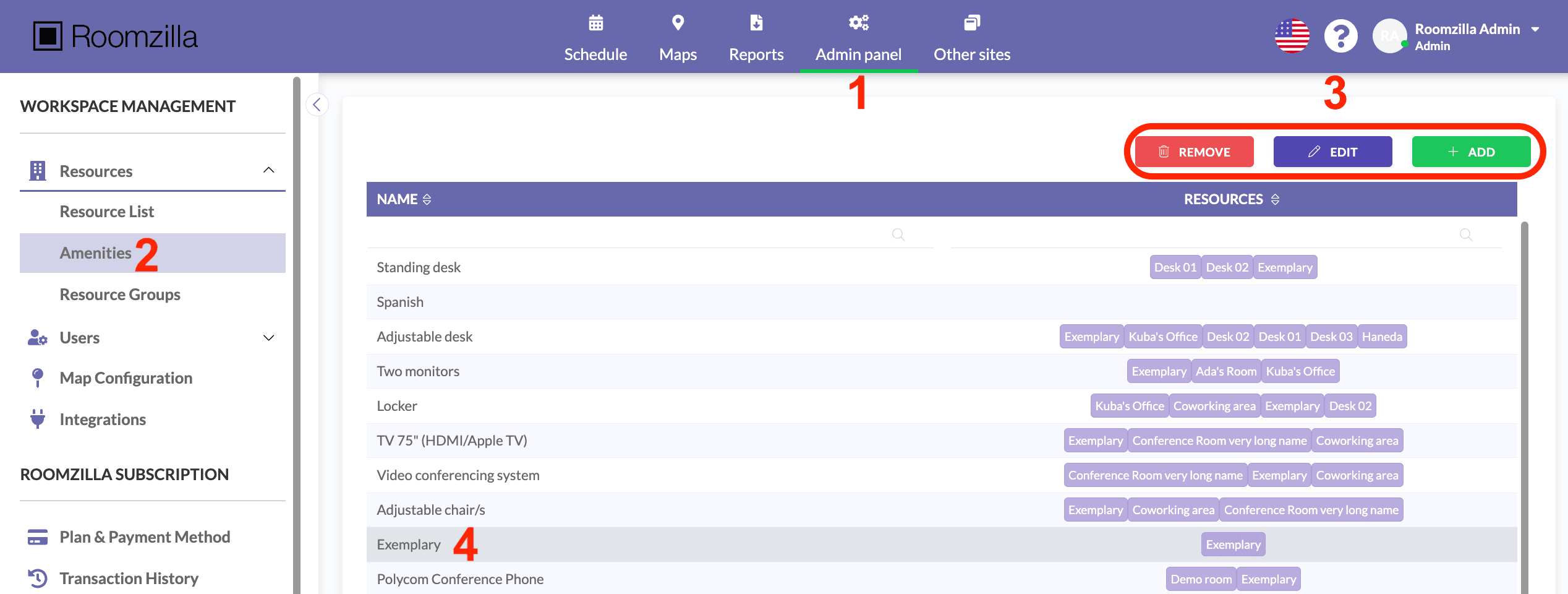Collapse the sidebar with the arrow button
The width and height of the screenshot is (1568, 594).
(x=317, y=105)
